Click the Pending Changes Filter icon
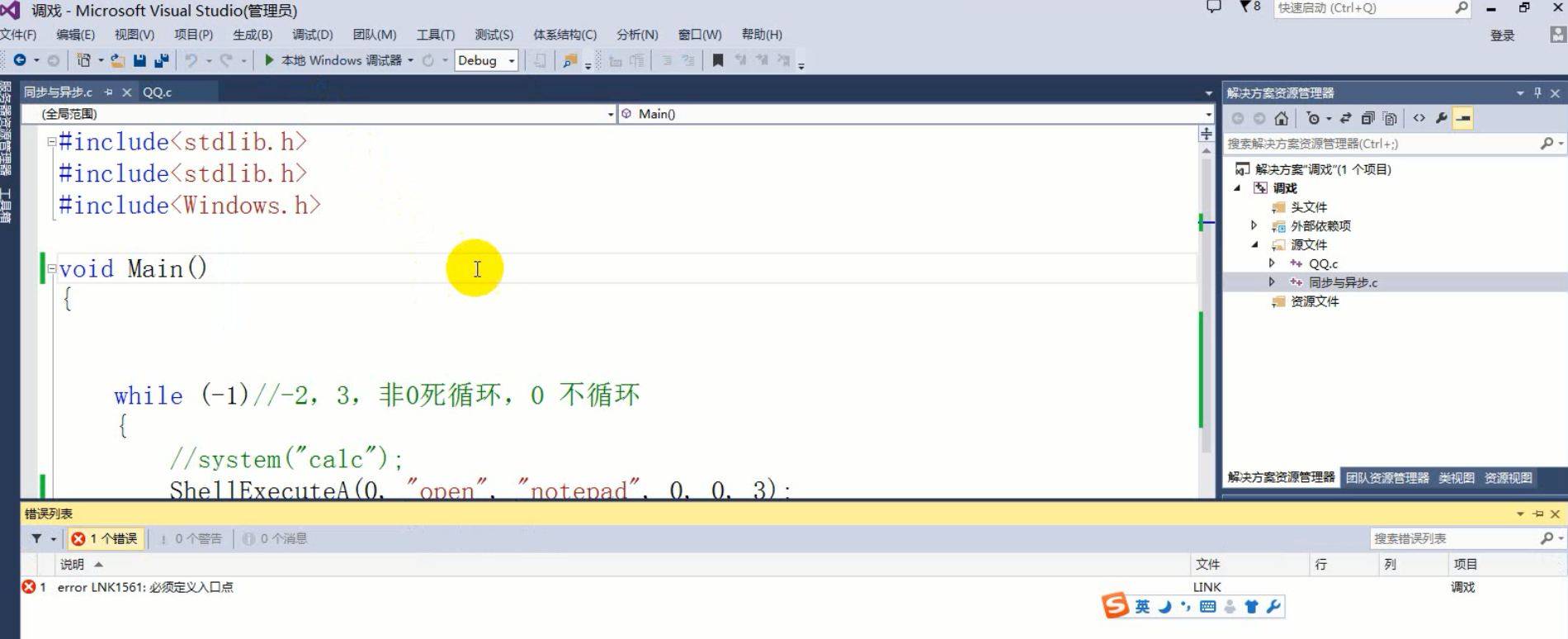Viewport: 1568px width, 639px height. point(1313,118)
